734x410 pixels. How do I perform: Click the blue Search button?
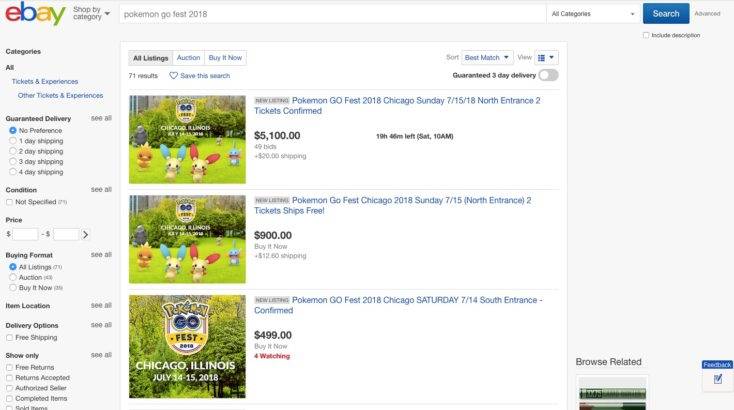click(x=666, y=14)
